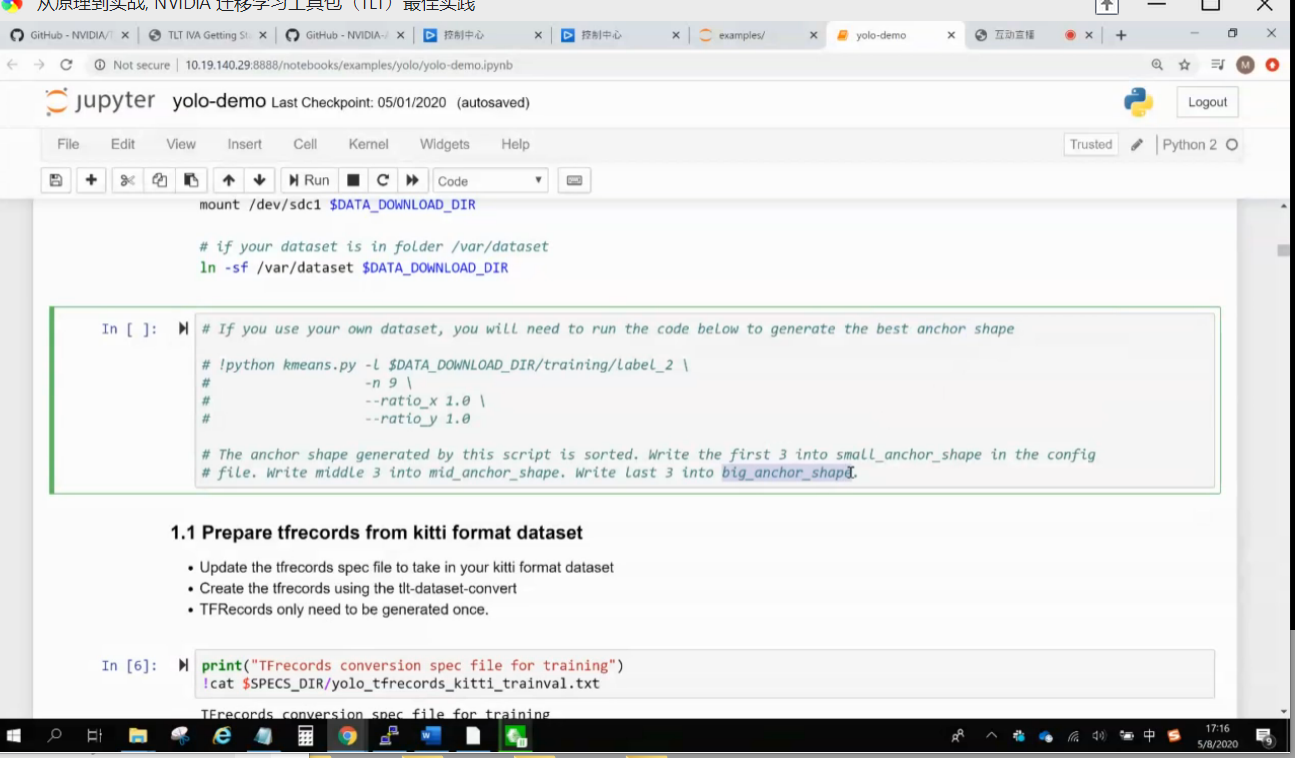Open the View menu
Viewport: 1295px width, 758px height.
(x=181, y=144)
